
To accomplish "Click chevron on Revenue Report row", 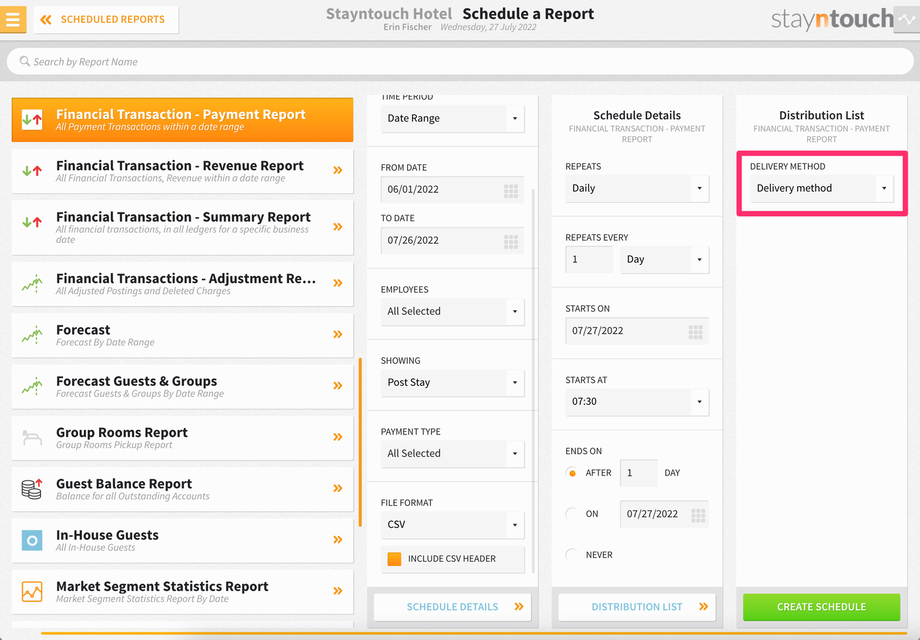I will 338,170.
